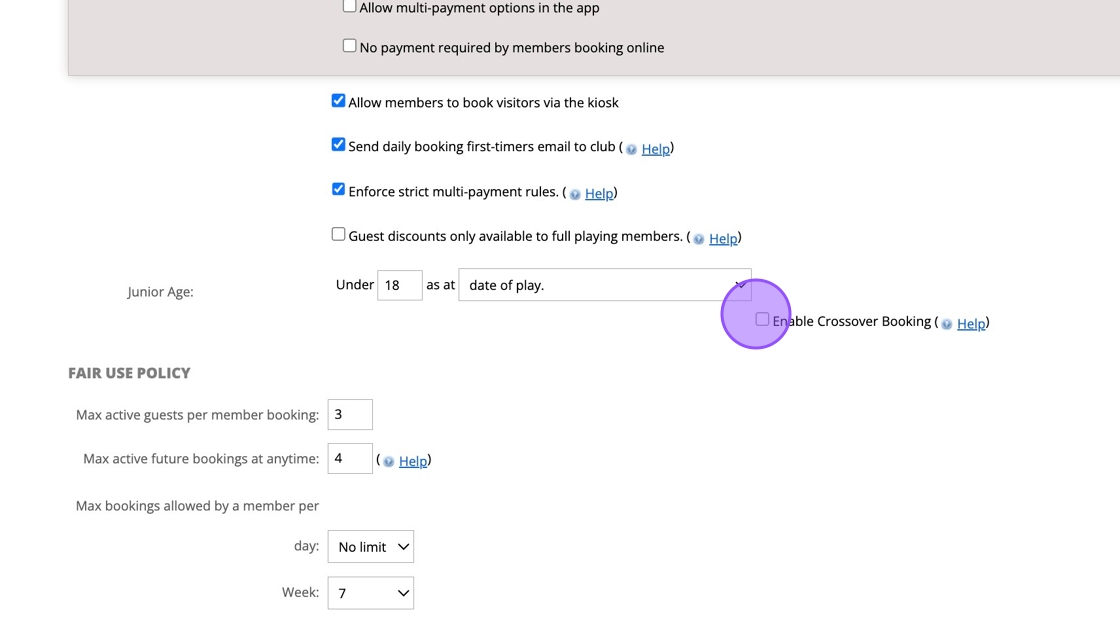Enable multi-payment options in the app
This screenshot has height=629, width=1120.
349,6
